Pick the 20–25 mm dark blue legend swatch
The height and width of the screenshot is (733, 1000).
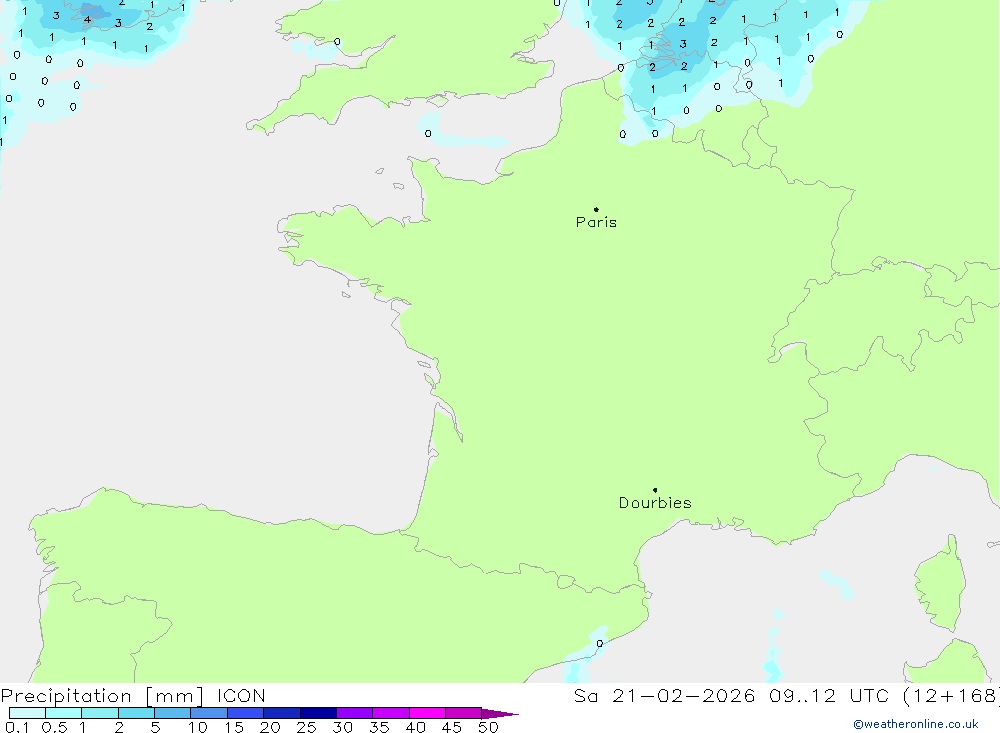pos(282,713)
